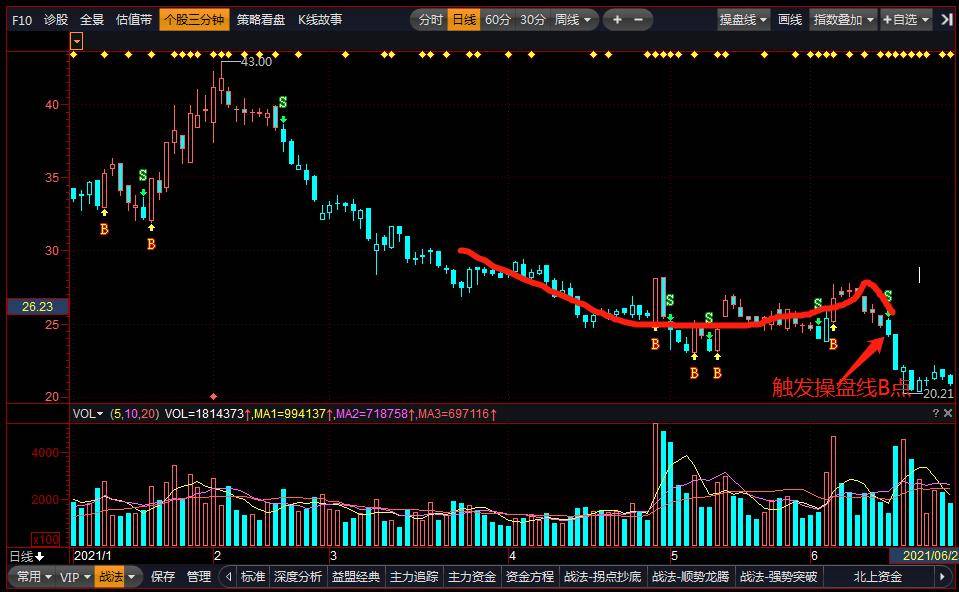Select the 战法-拐点抄底 strategy
The height and width of the screenshot is (592, 959).
(602, 576)
